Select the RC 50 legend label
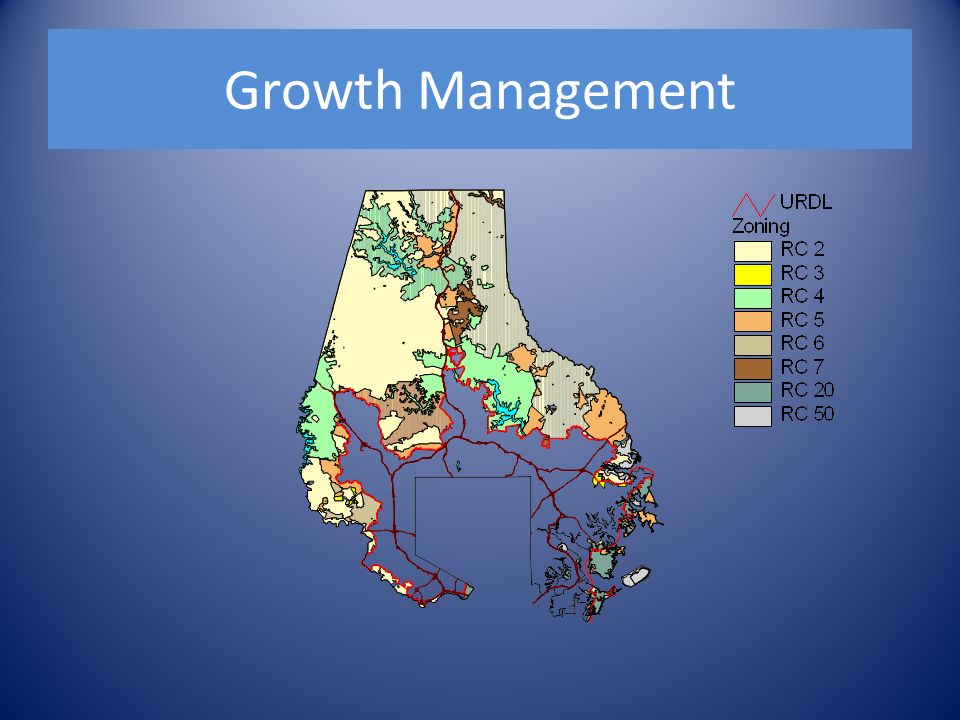 pyautogui.click(x=807, y=414)
